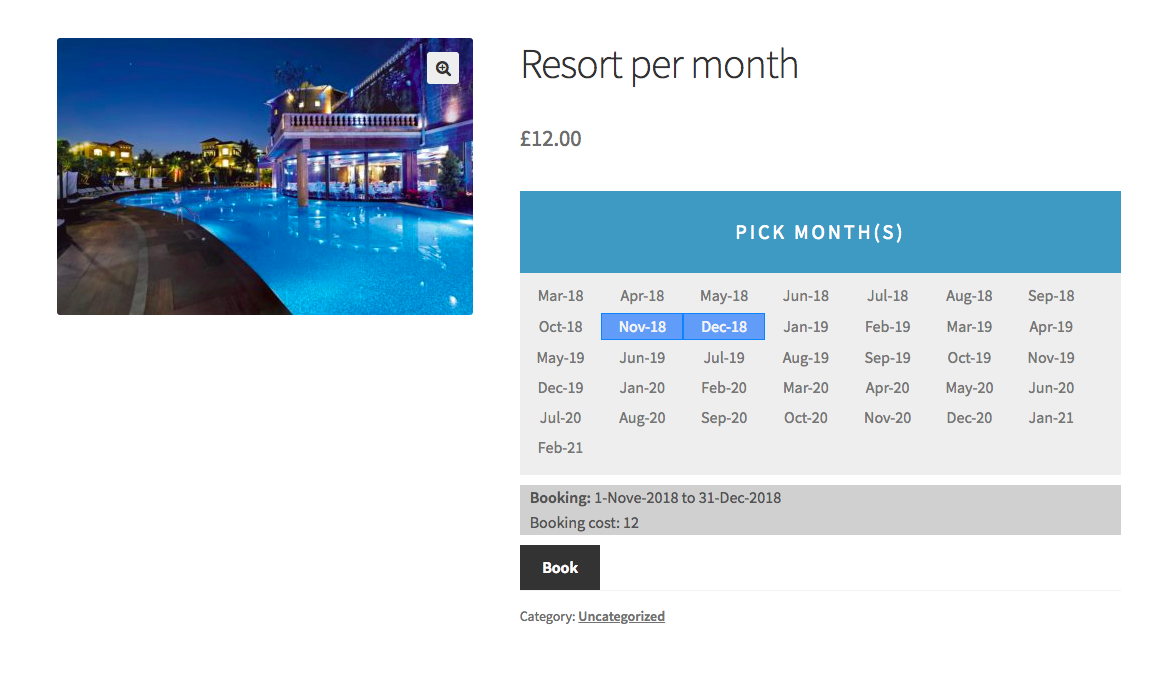Select Jan-19 in the month picker
Image resolution: width=1161 pixels, height=679 pixels.
coord(805,326)
